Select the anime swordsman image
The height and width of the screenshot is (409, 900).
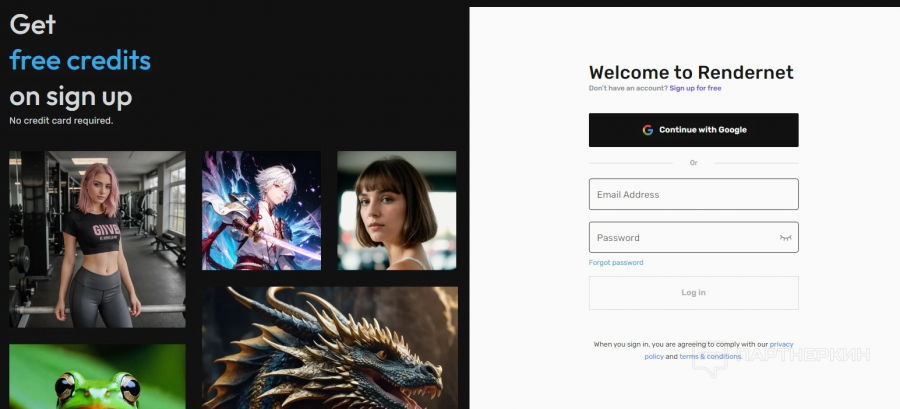pyautogui.click(x=262, y=211)
